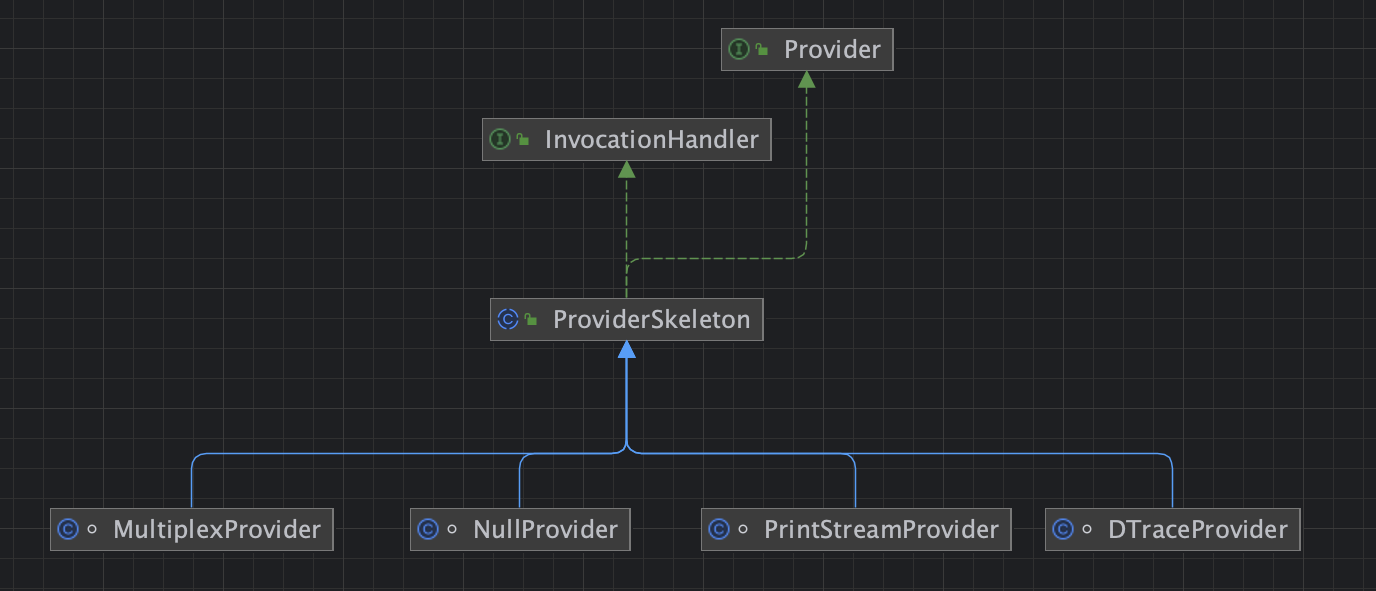Click the package-private circle icon on DTraceProvider
This screenshot has height=591, width=1376.
[1087, 529]
